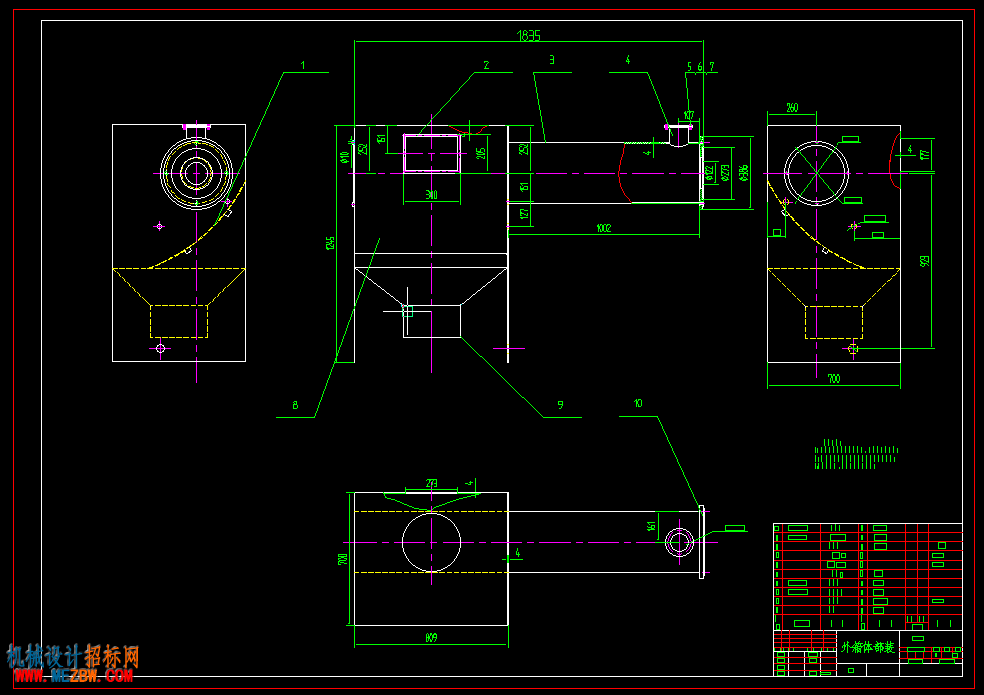This screenshot has height=695, width=984.
Task: Select part callout number 1 label
Action: [x=303, y=65]
